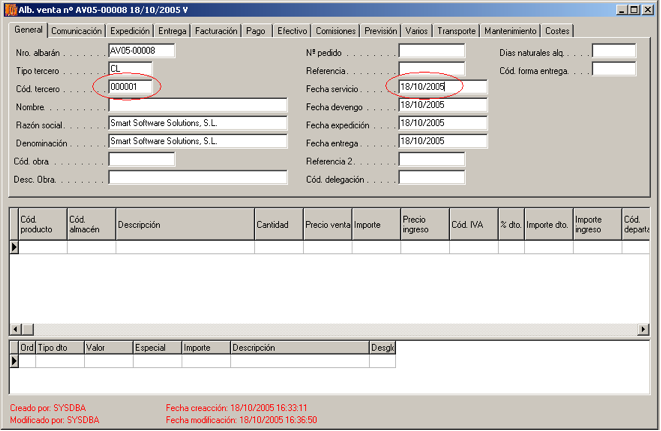This screenshot has height=431, width=661.
Task: Select the discount grid row indicator arrow
Action: pos(14,361)
